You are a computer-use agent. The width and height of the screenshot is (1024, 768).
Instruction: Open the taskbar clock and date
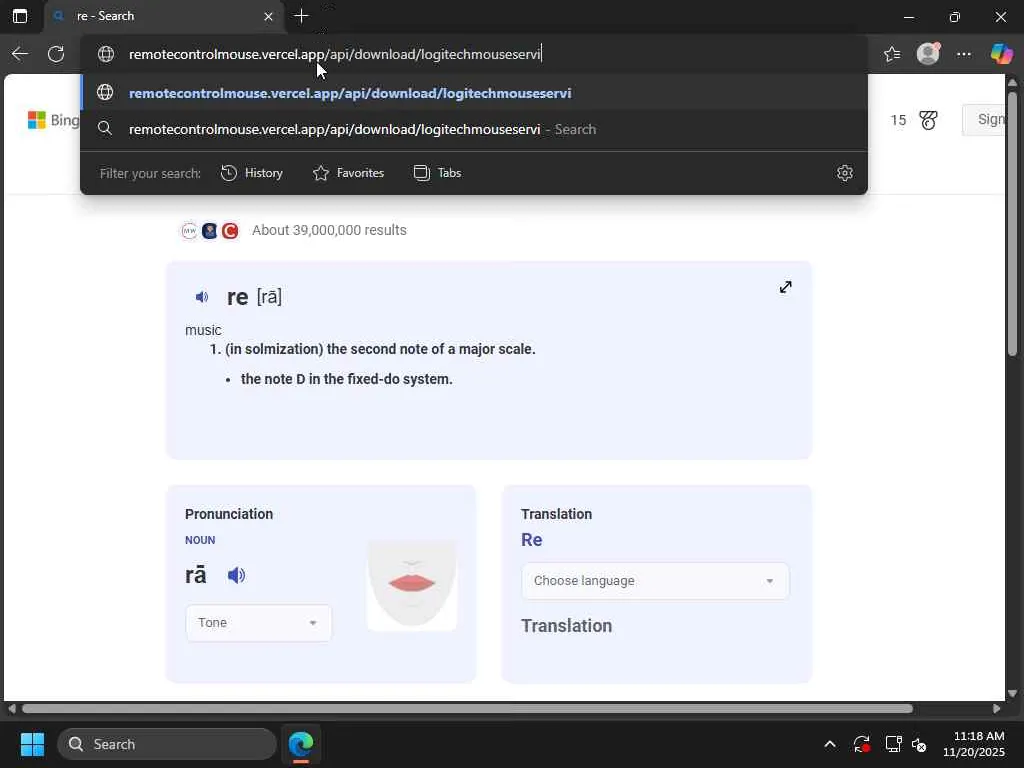click(x=974, y=744)
